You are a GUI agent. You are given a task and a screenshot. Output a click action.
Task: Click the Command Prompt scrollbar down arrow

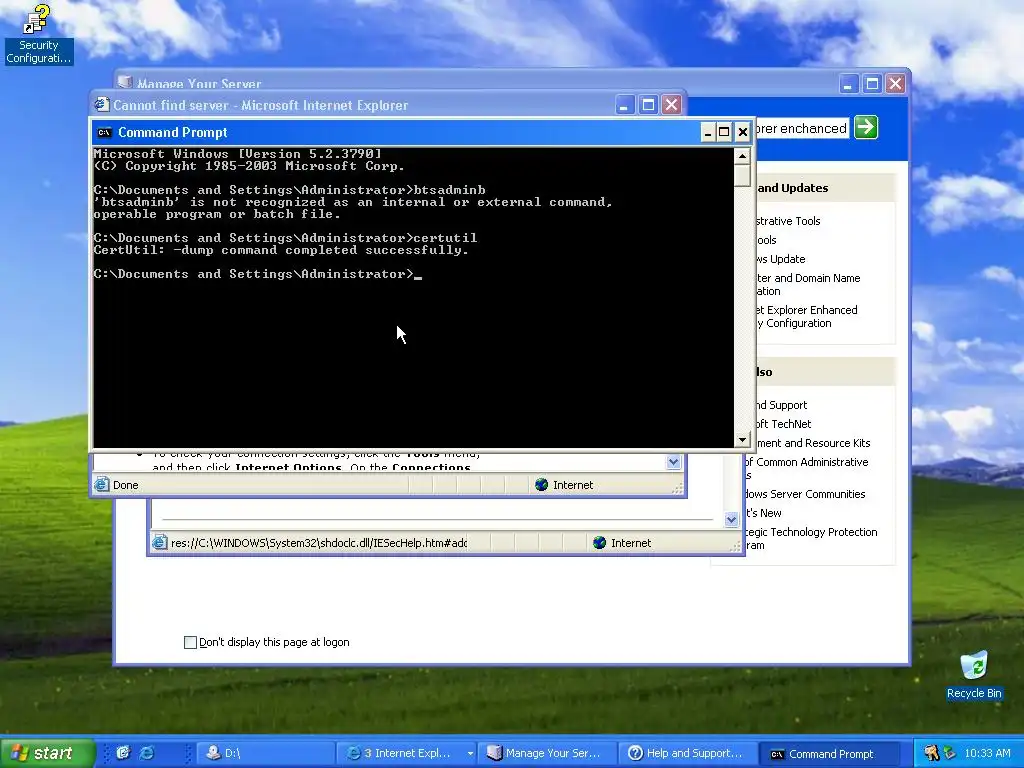[742, 440]
